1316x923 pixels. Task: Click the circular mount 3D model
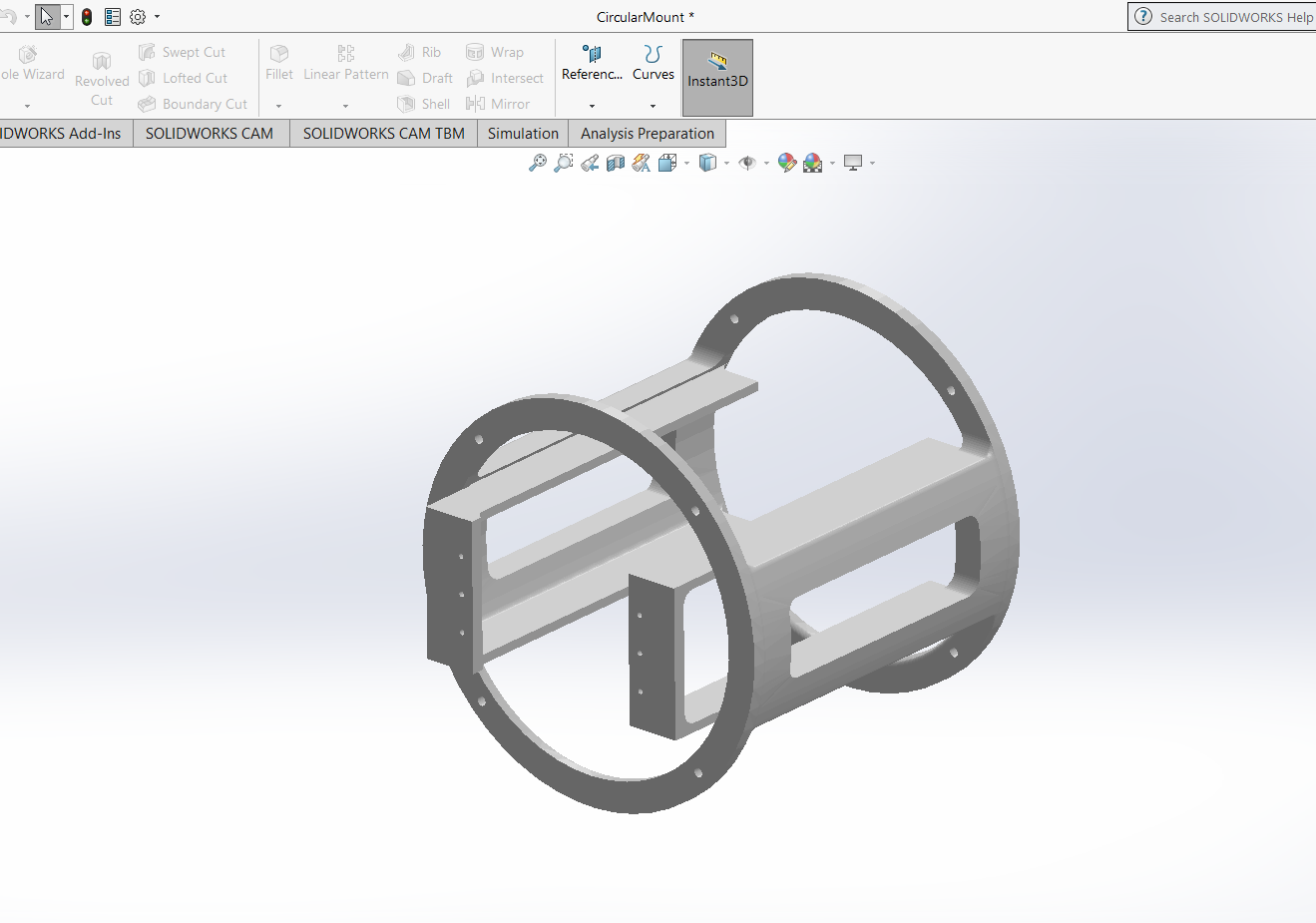pyautogui.click(x=718, y=544)
